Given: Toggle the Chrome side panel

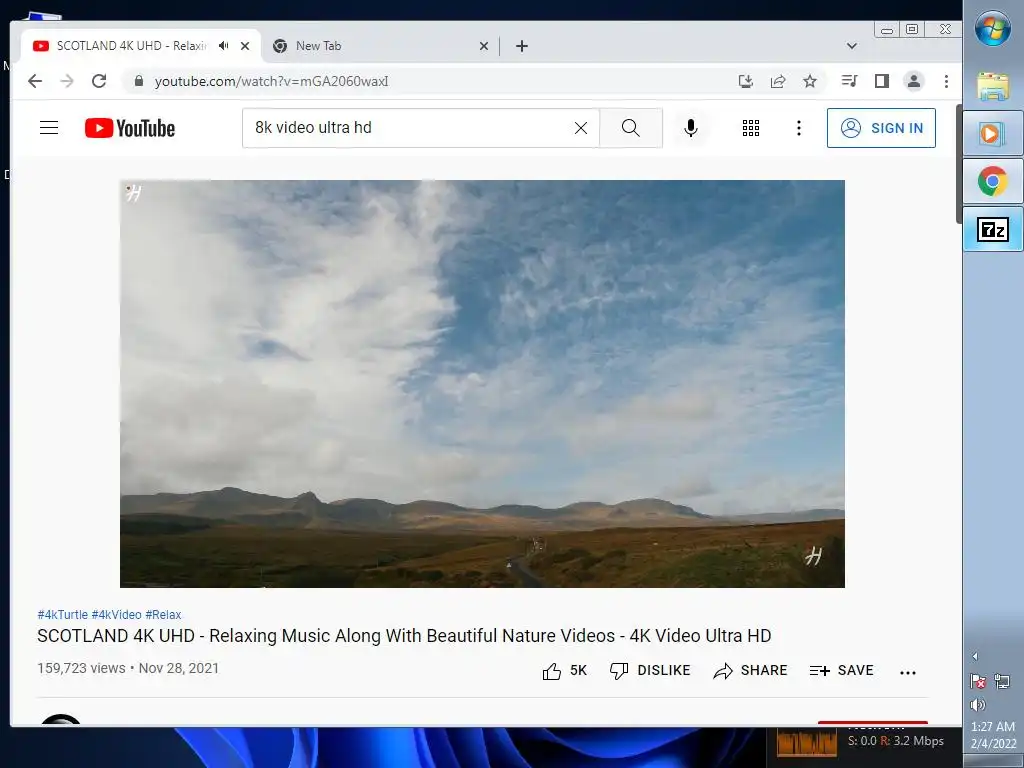Looking at the screenshot, I should coord(882,81).
